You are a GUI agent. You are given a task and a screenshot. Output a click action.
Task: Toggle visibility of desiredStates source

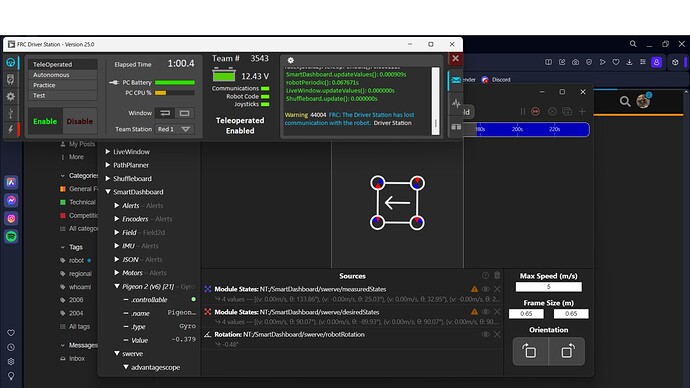click(x=485, y=311)
